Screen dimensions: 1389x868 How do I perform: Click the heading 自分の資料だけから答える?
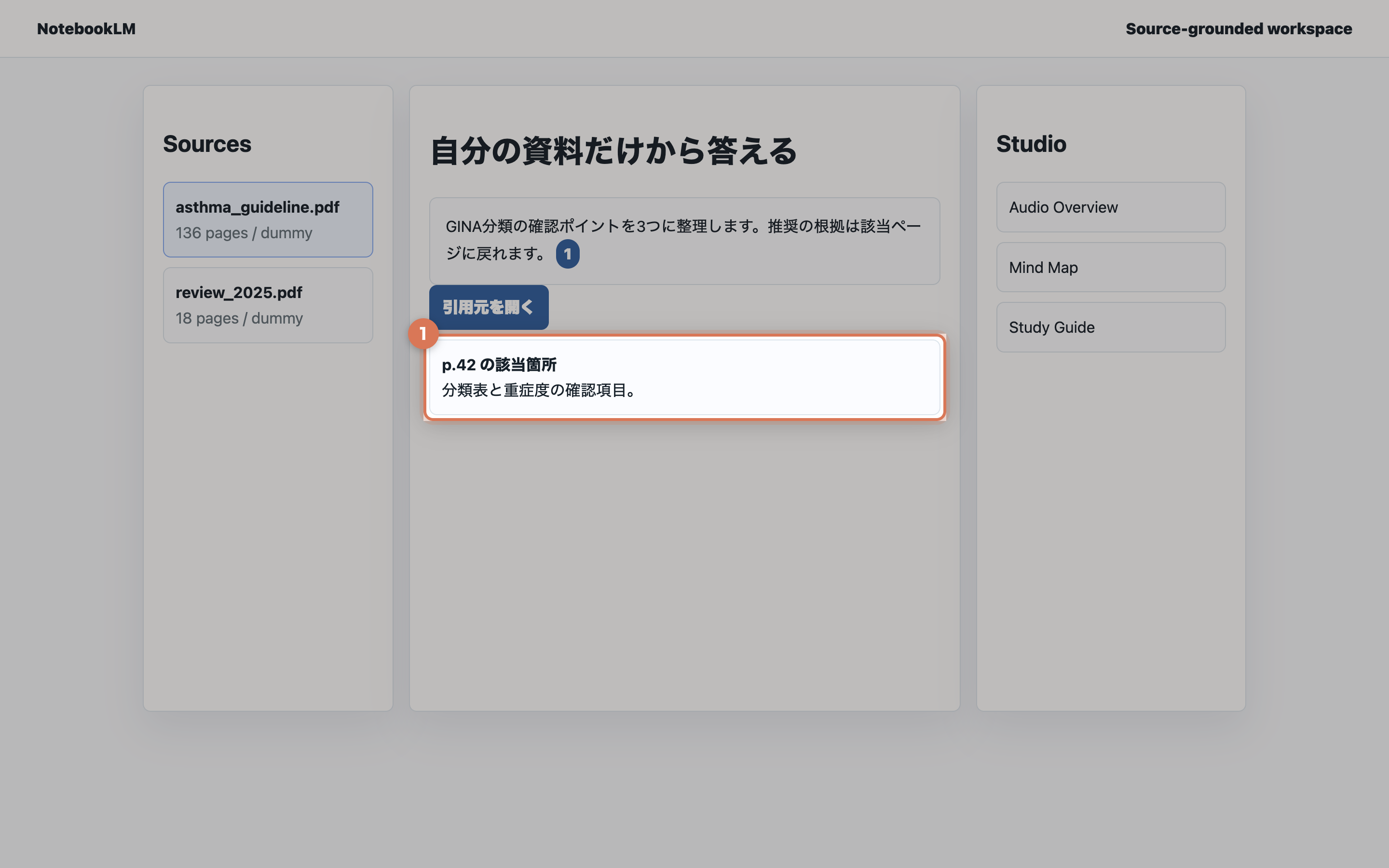click(613, 151)
